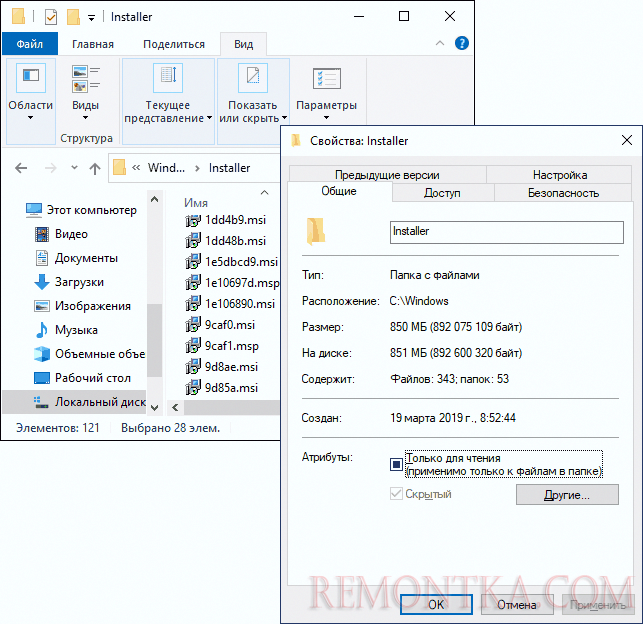The image size is (643, 624).
Task: Toggle the Скрытый checkbox
Action: click(x=396, y=494)
